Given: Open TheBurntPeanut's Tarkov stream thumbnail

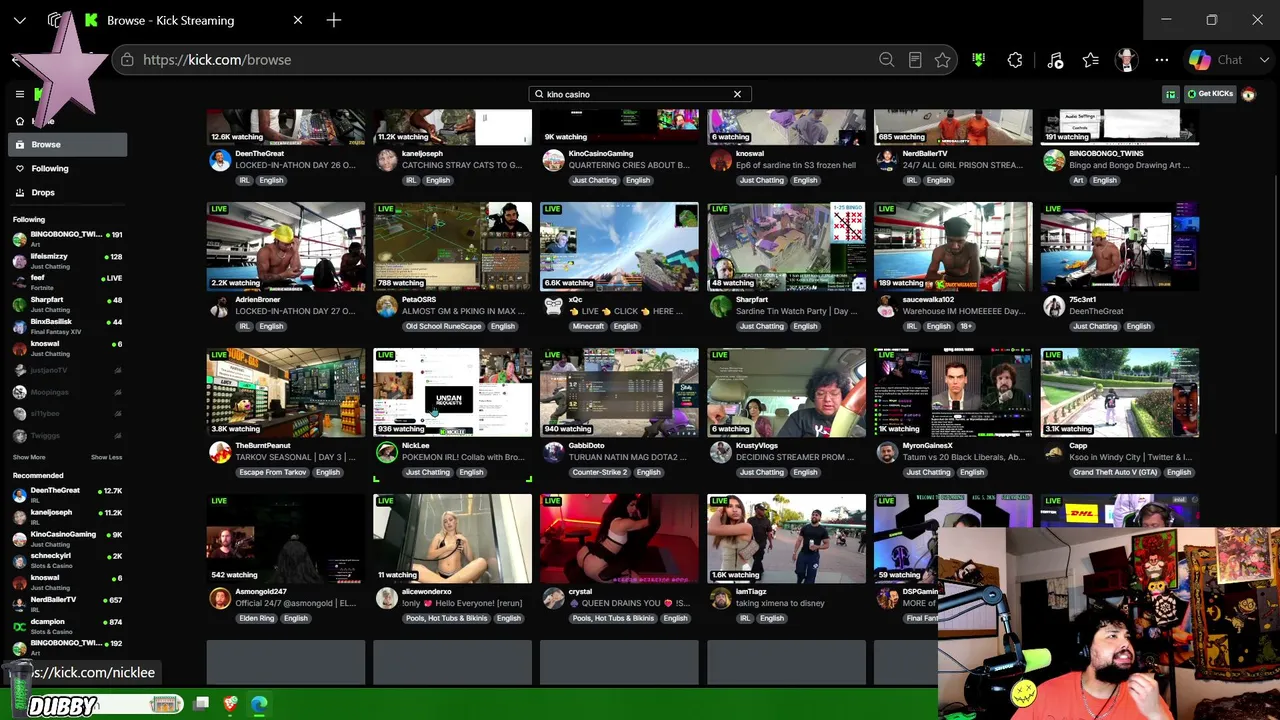Looking at the screenshot, I should pyautogui.click(x=286, y=393).
